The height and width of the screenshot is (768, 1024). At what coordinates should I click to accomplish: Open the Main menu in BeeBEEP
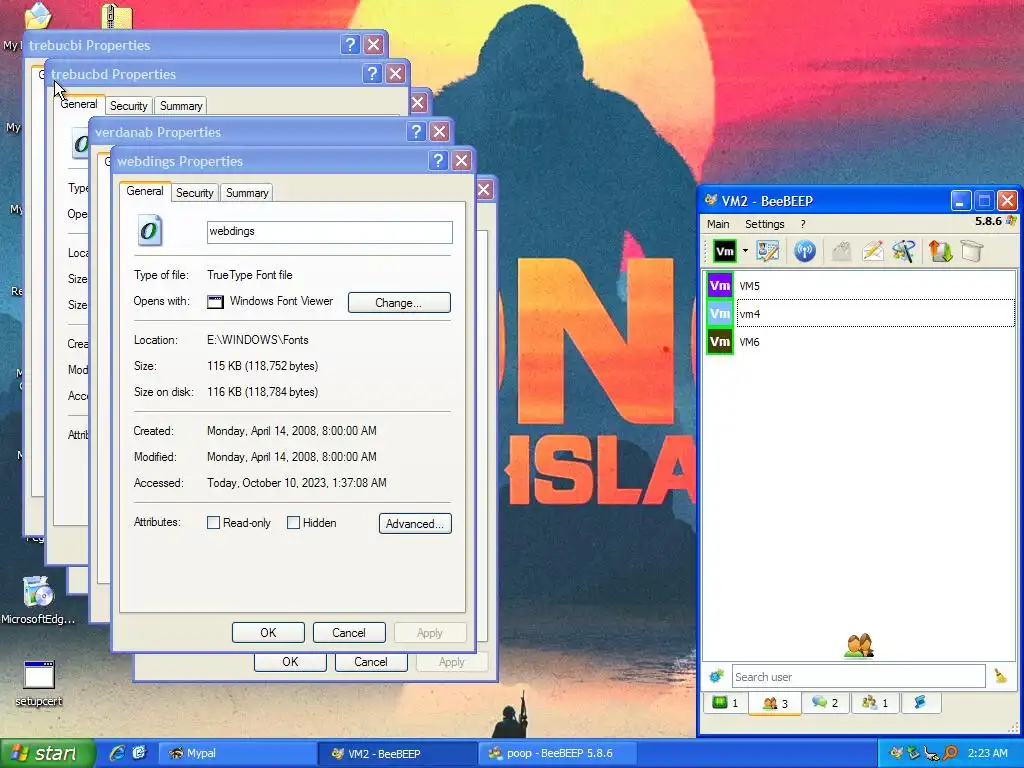718,224
